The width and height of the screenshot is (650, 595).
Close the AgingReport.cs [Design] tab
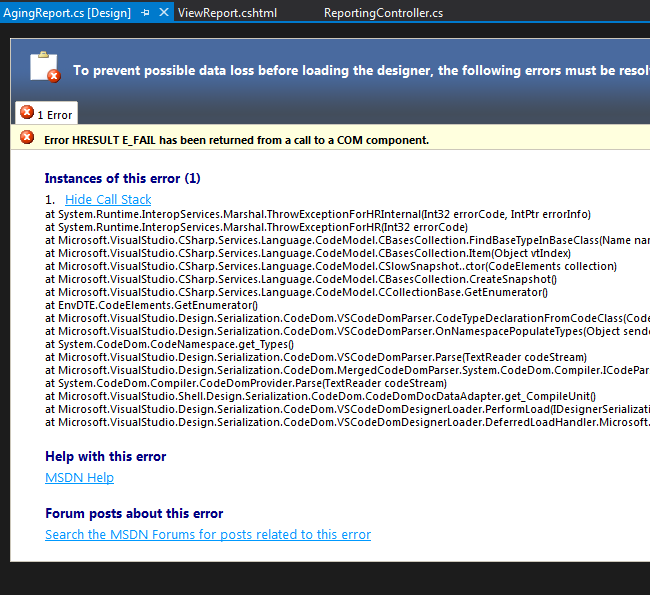tap(164, 12)
